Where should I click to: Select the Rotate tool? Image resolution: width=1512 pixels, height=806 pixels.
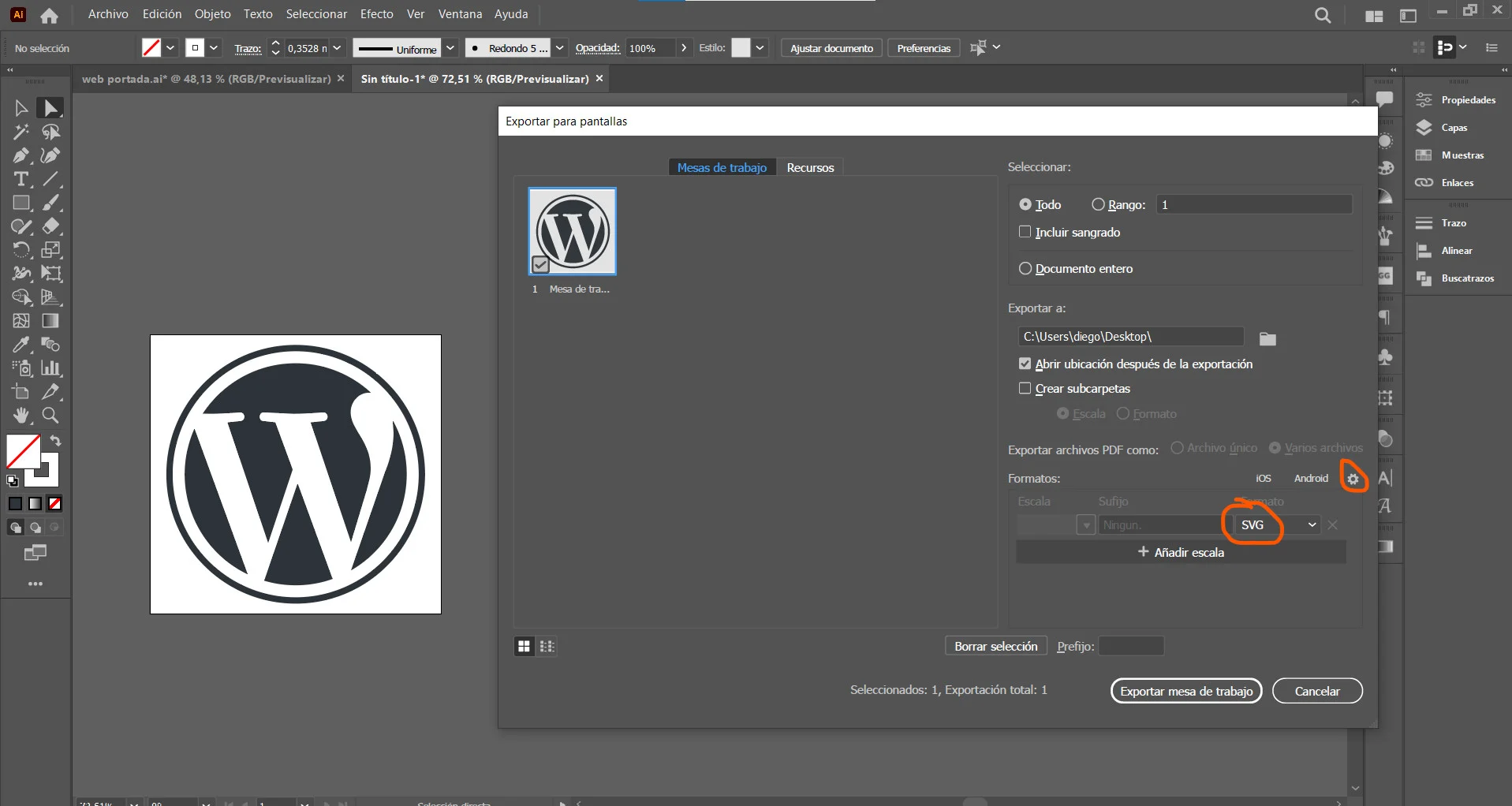click(21, 250)
